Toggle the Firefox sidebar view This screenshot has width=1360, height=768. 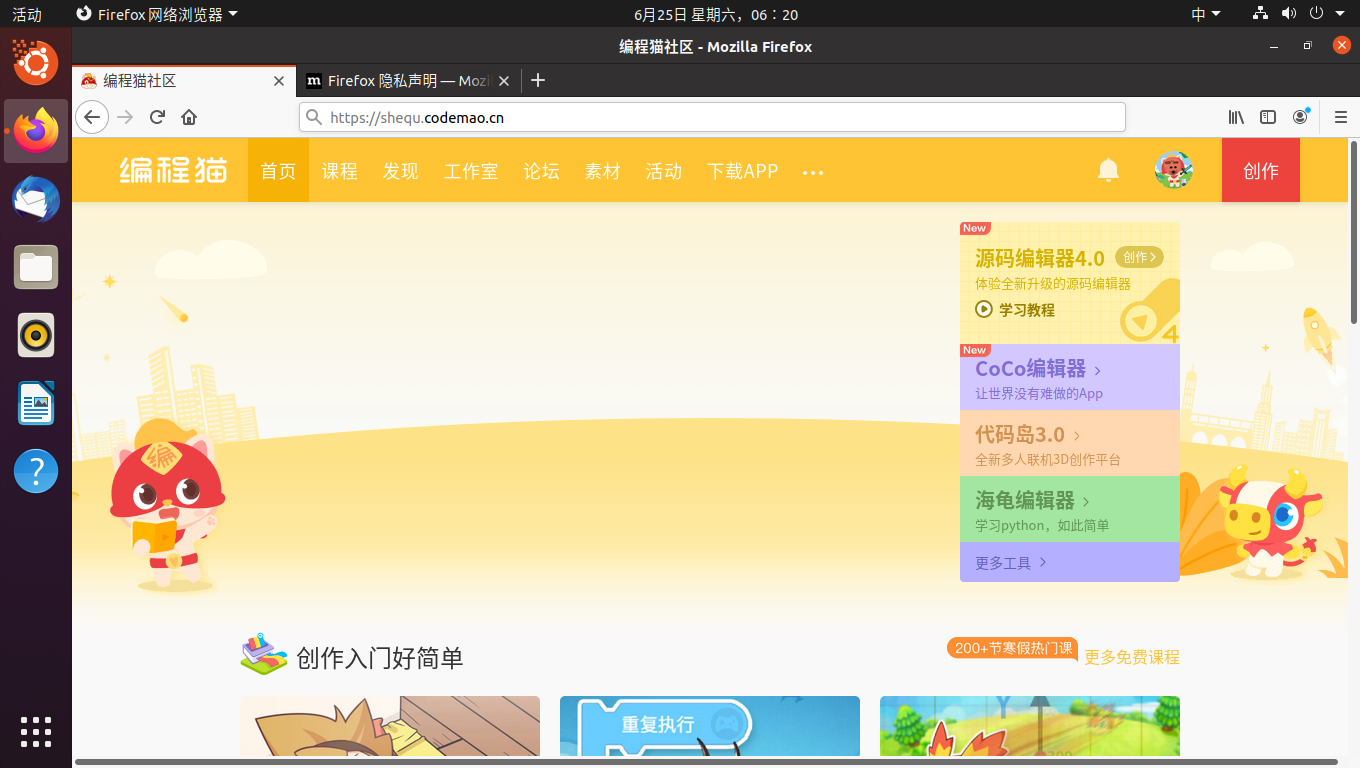tap(1268, 117)
